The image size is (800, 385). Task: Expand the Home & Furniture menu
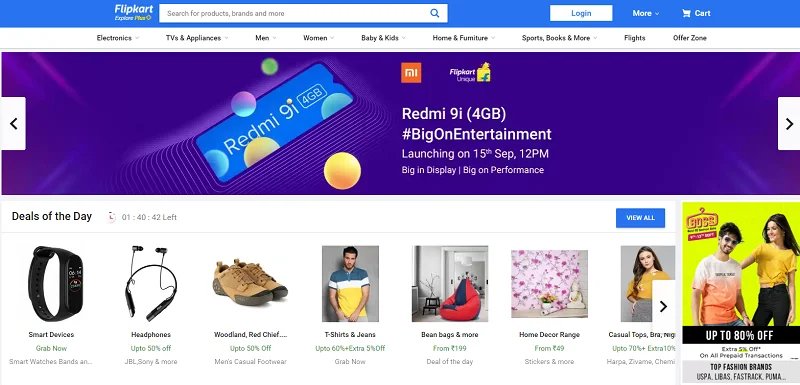pyautogui.click(x=464, y=38)
